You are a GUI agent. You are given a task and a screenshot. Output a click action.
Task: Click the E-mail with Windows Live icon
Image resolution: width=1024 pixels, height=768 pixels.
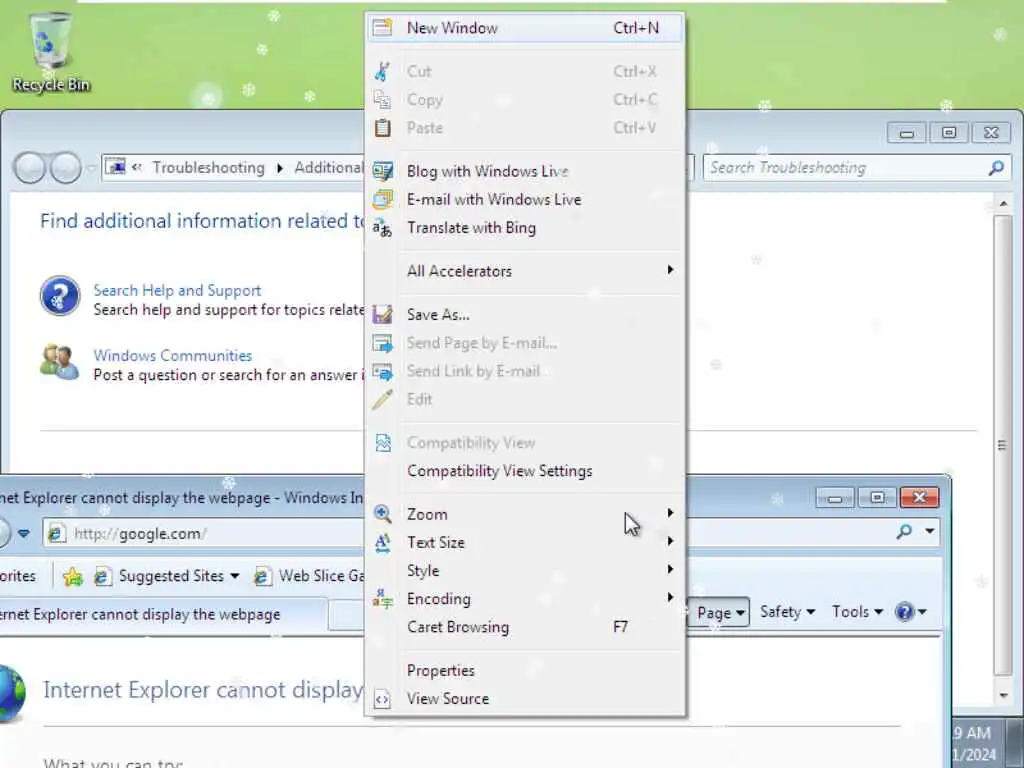coord(382,199)
